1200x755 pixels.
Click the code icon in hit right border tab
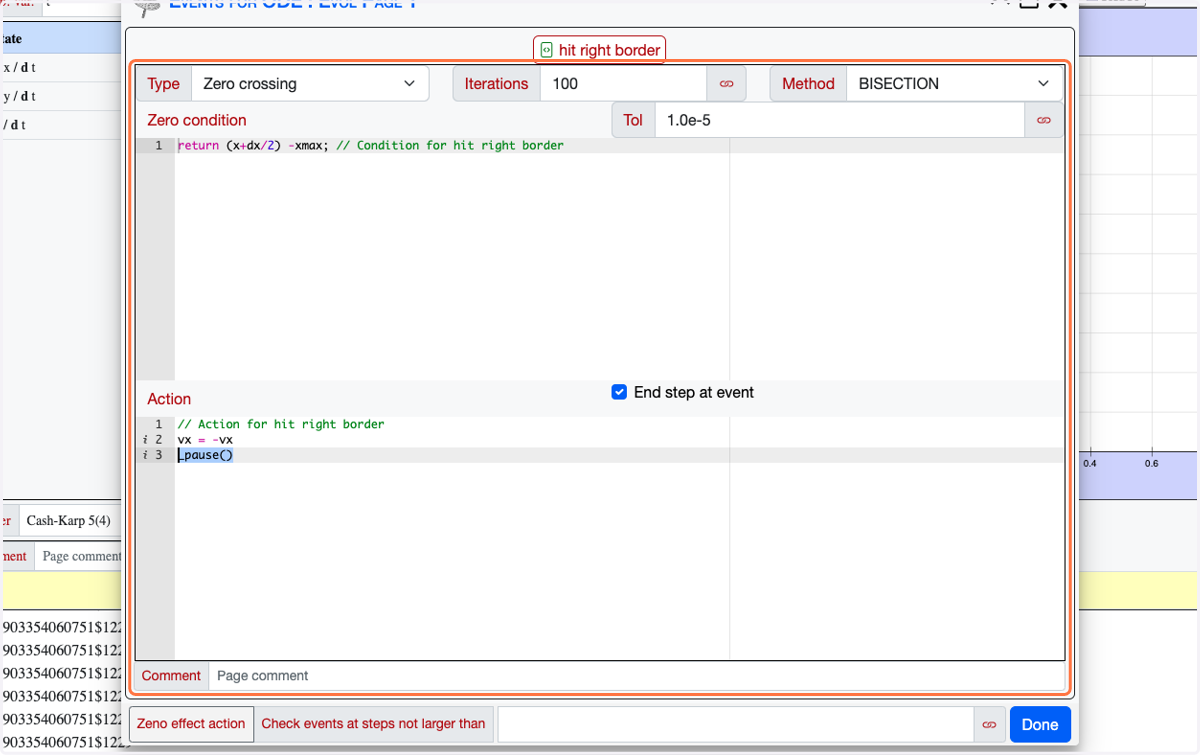point(546,50)
